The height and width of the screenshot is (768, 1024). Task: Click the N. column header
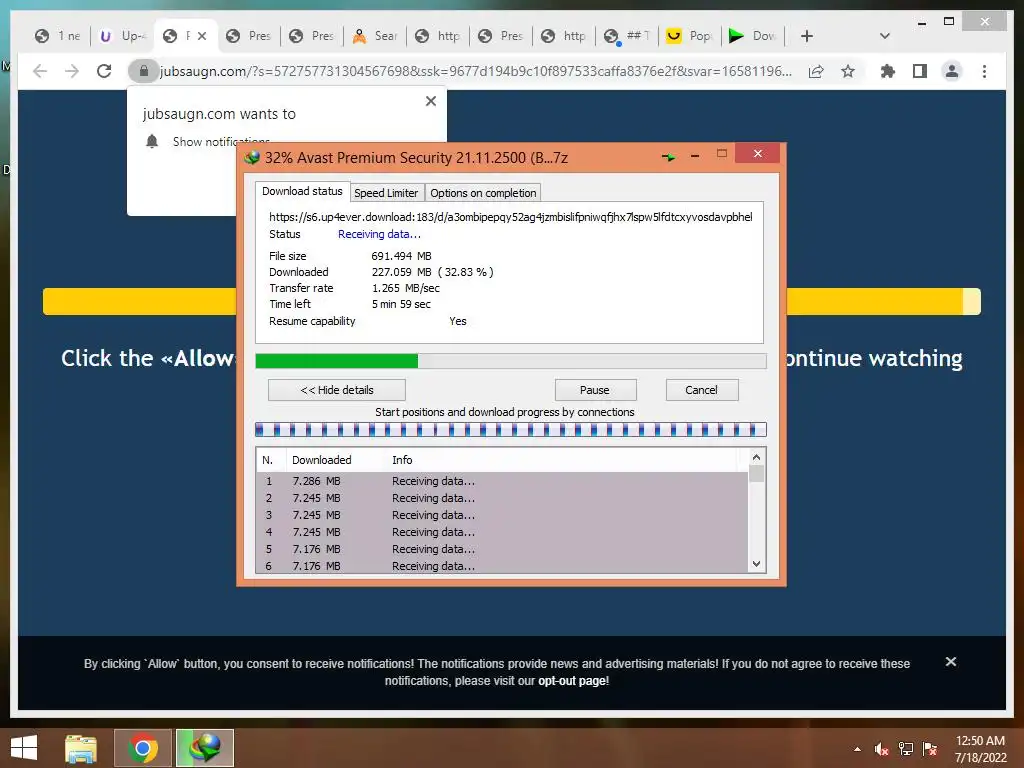(268, 460)
